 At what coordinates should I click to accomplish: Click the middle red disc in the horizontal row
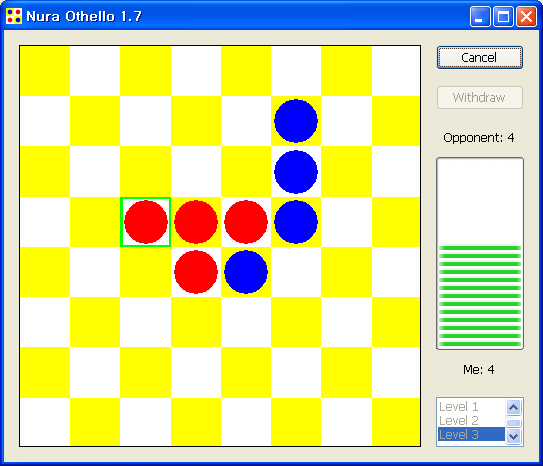pyautogui.click(x=196, y=222)
